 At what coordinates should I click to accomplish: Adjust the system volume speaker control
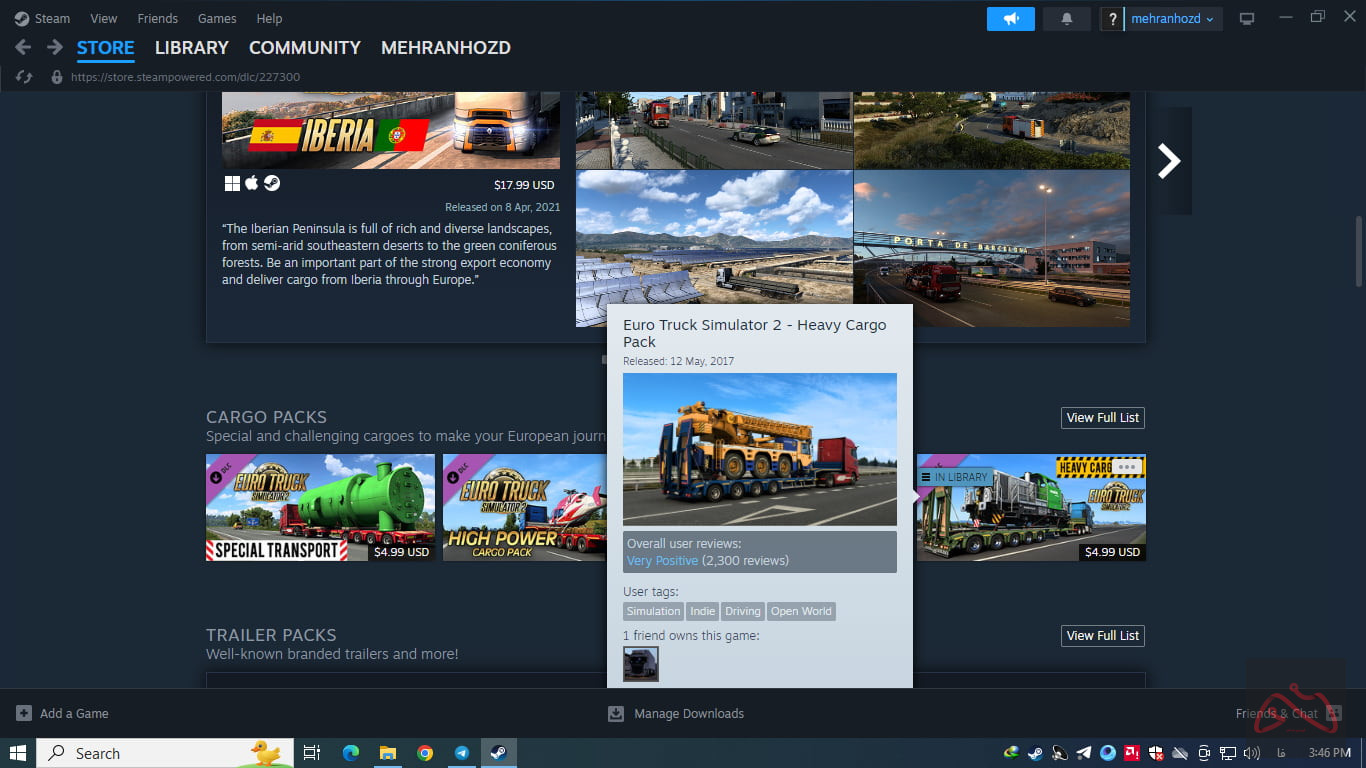pyautogui.click(x=1252, y=753)
